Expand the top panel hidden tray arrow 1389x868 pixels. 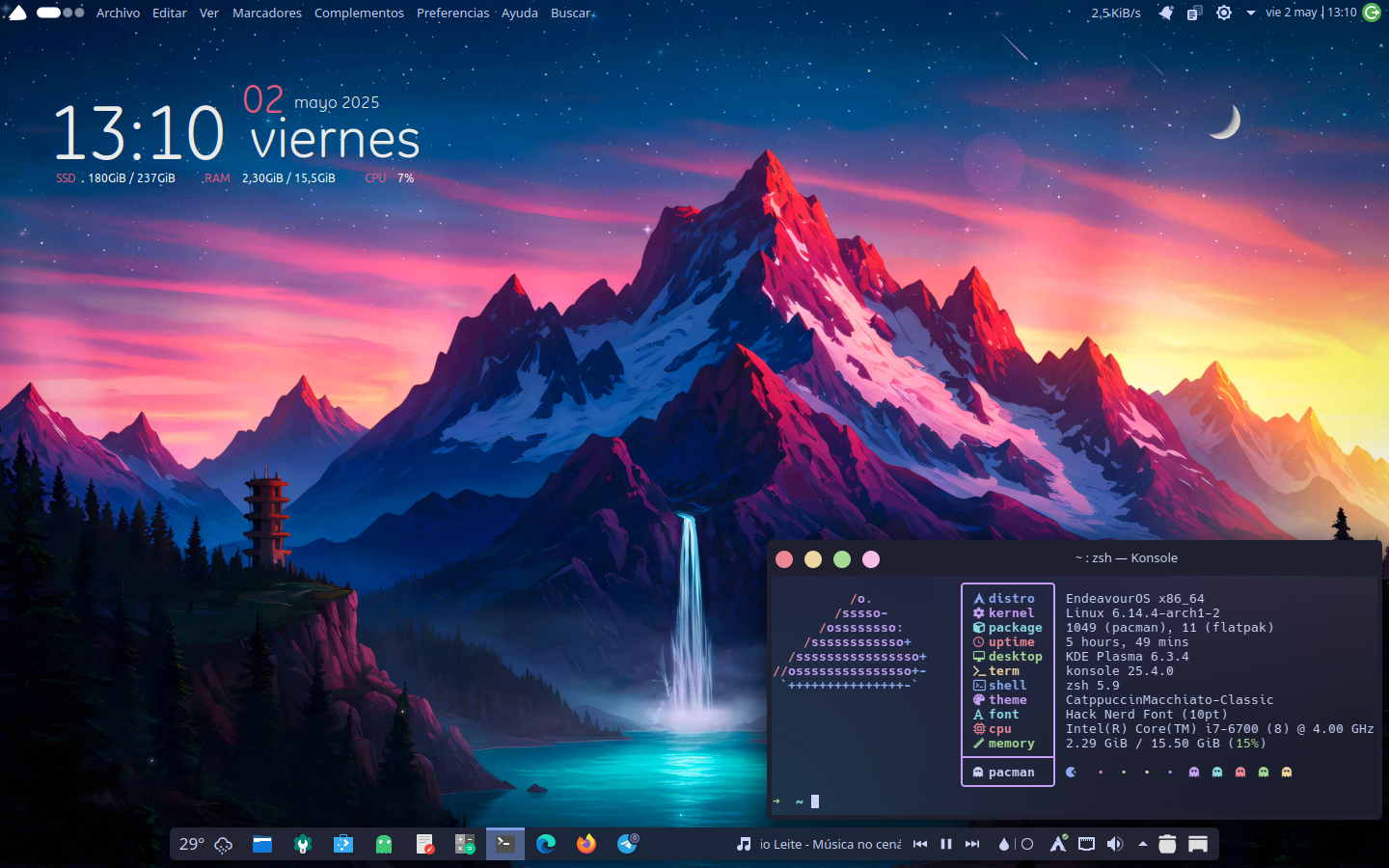pos(1251,13)
